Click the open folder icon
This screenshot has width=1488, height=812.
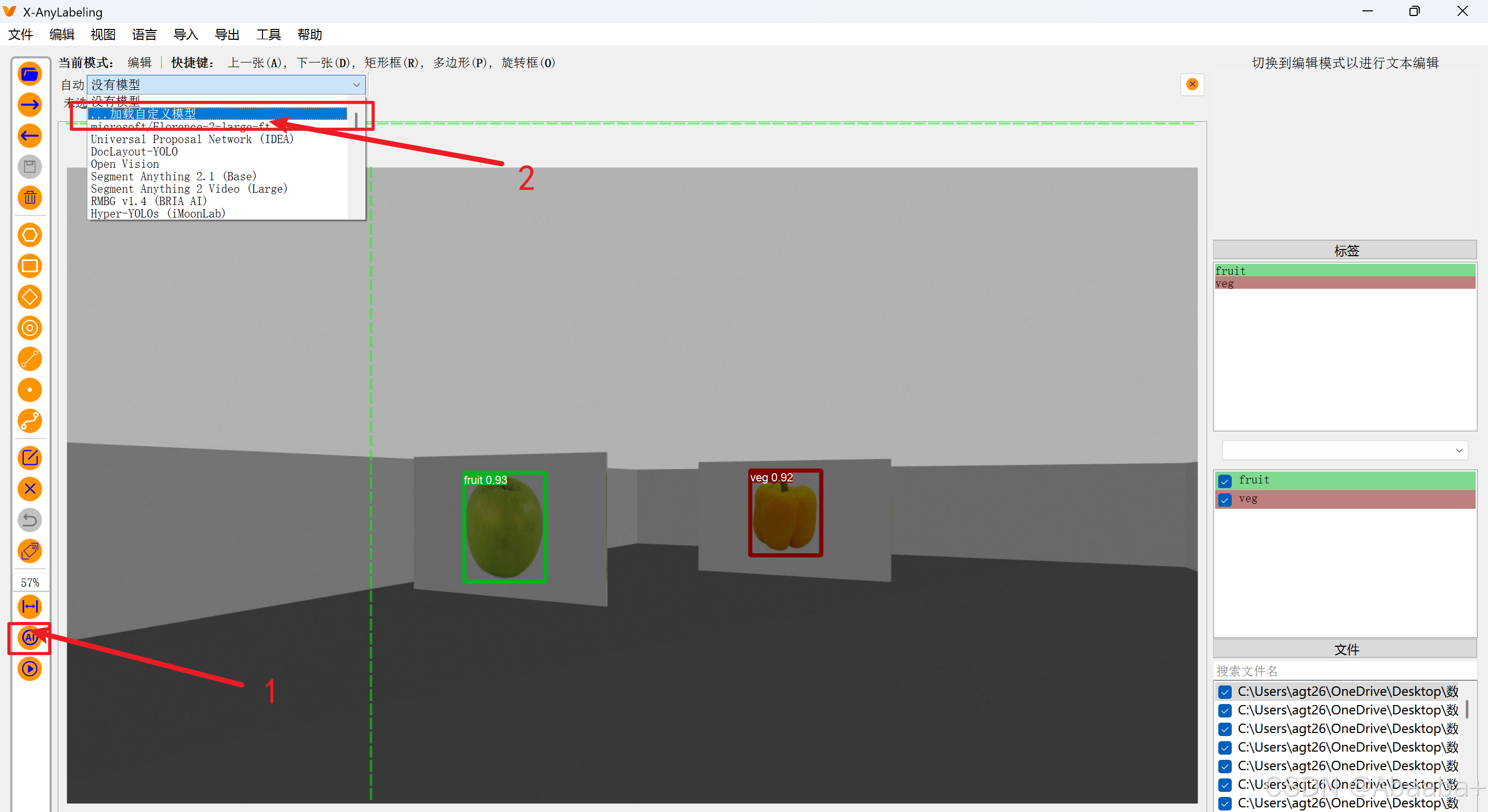point(29,74)
